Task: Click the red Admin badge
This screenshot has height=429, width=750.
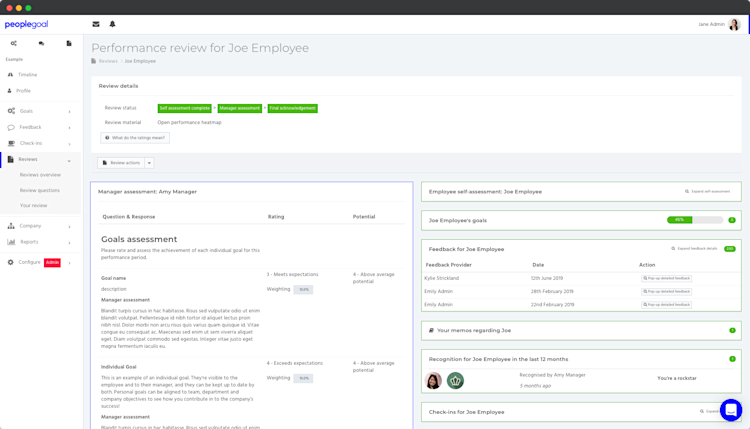Action: (52, 263)
